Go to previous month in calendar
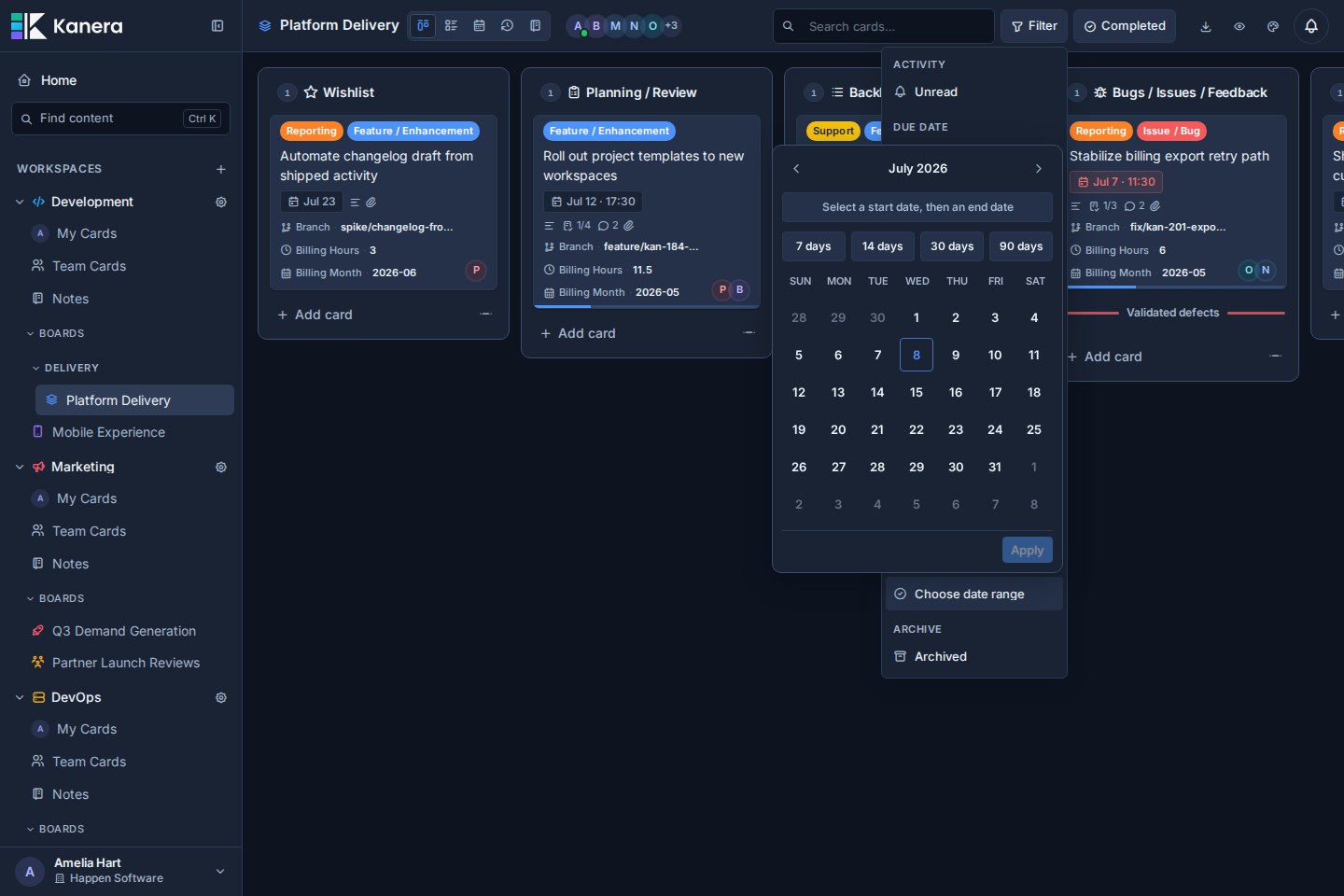The height and width of the screenshot is (896, 1344). point(796,169)
